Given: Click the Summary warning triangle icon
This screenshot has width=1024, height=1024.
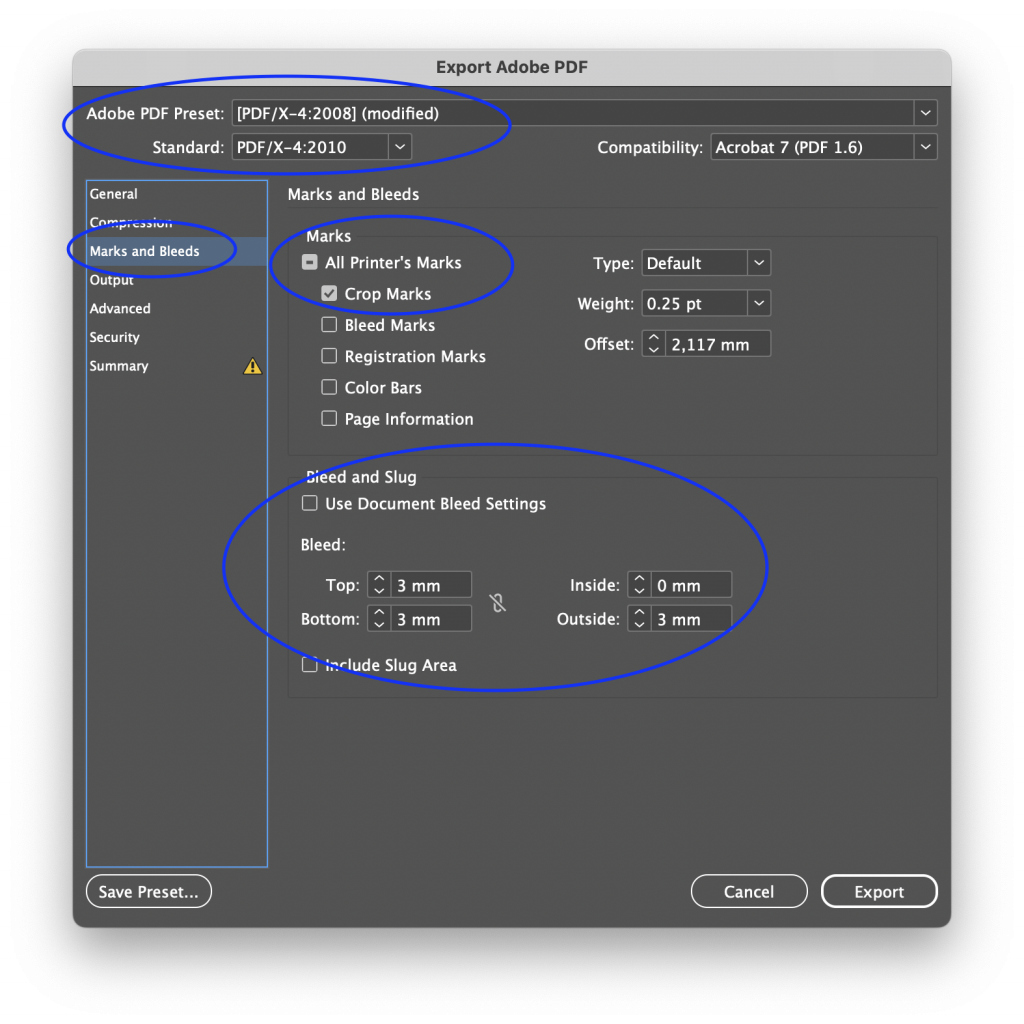Looking at the screenshot, I should (x=252, y=367).
